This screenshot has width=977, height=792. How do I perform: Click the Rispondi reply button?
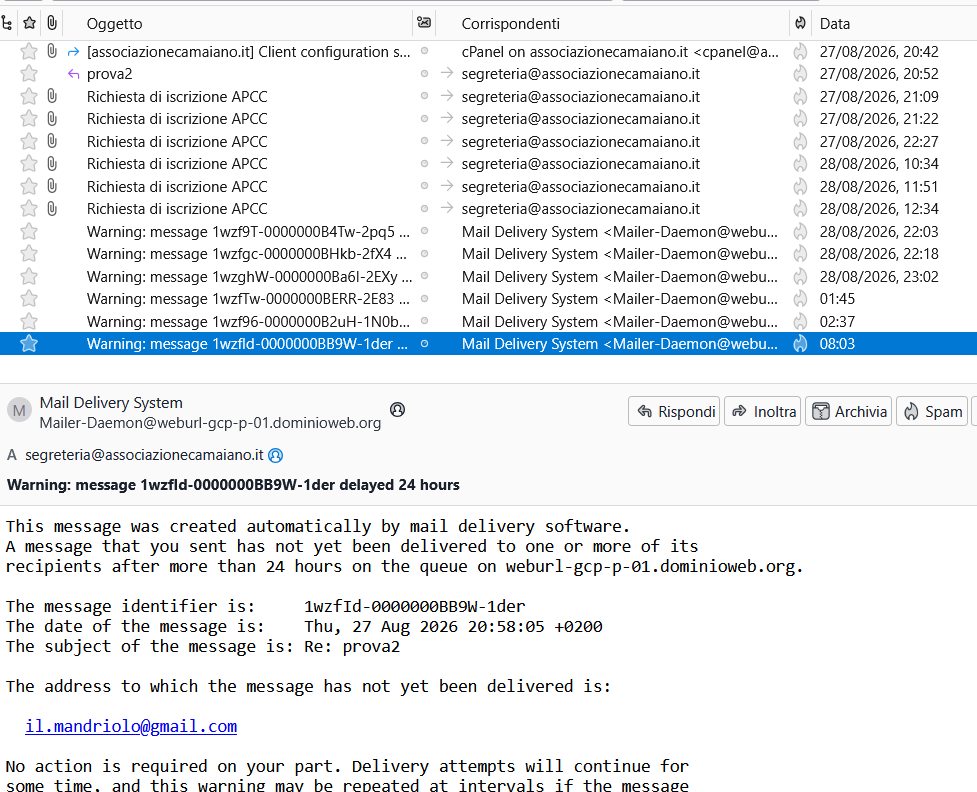[674, 411]
